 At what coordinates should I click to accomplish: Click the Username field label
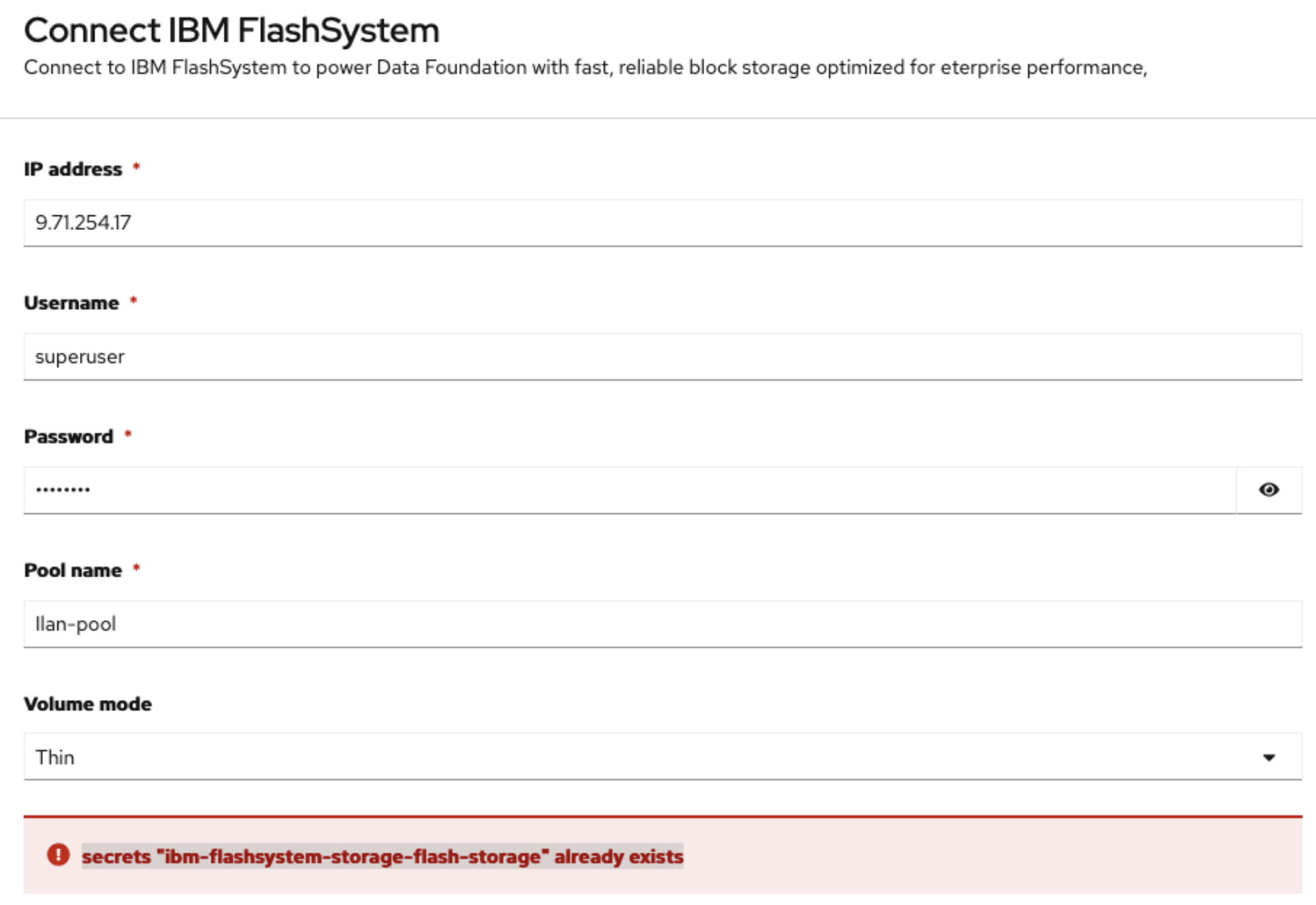[x=71, y=303]
